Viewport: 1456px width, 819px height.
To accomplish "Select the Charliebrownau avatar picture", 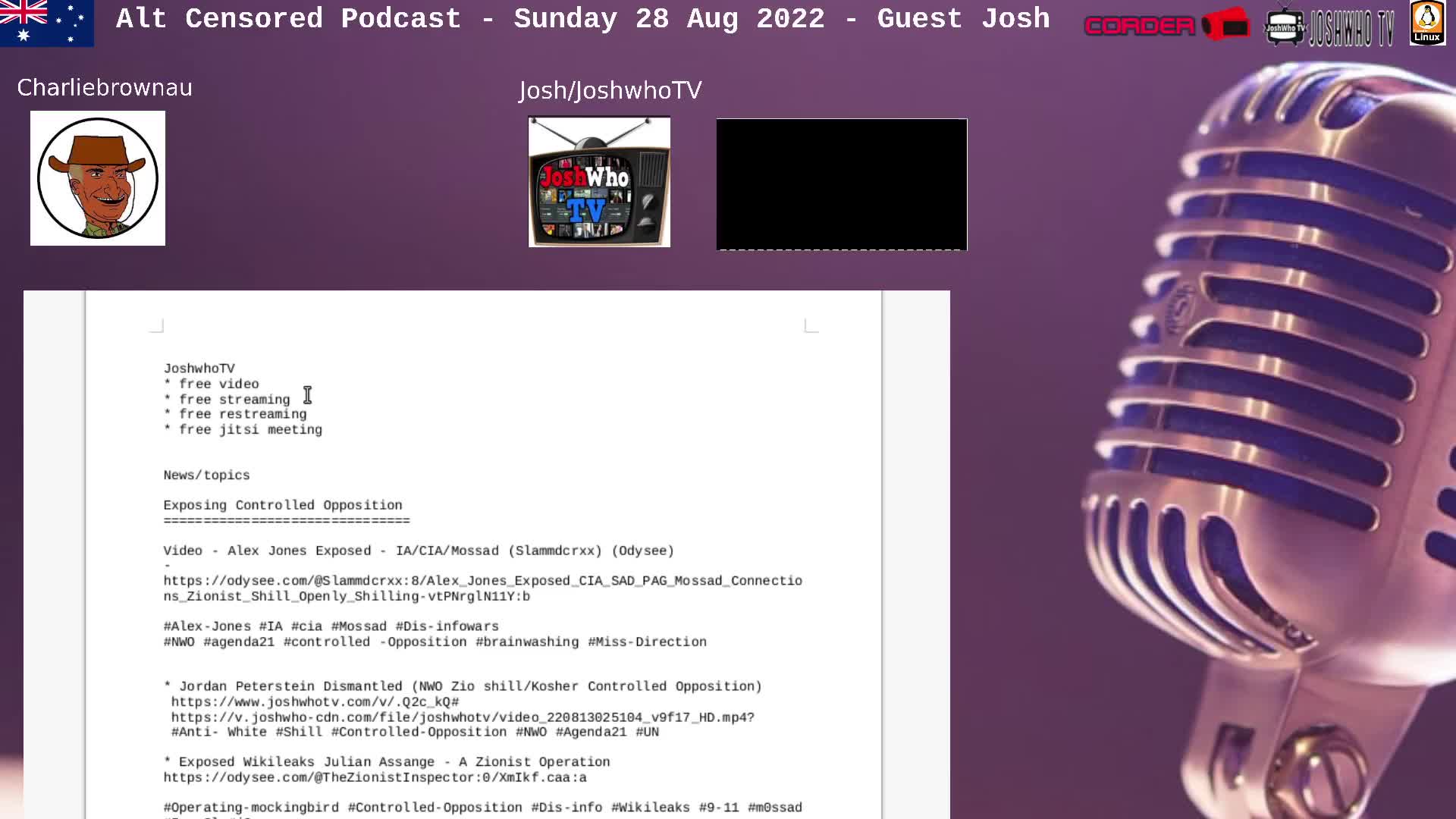I will (98, 178).
